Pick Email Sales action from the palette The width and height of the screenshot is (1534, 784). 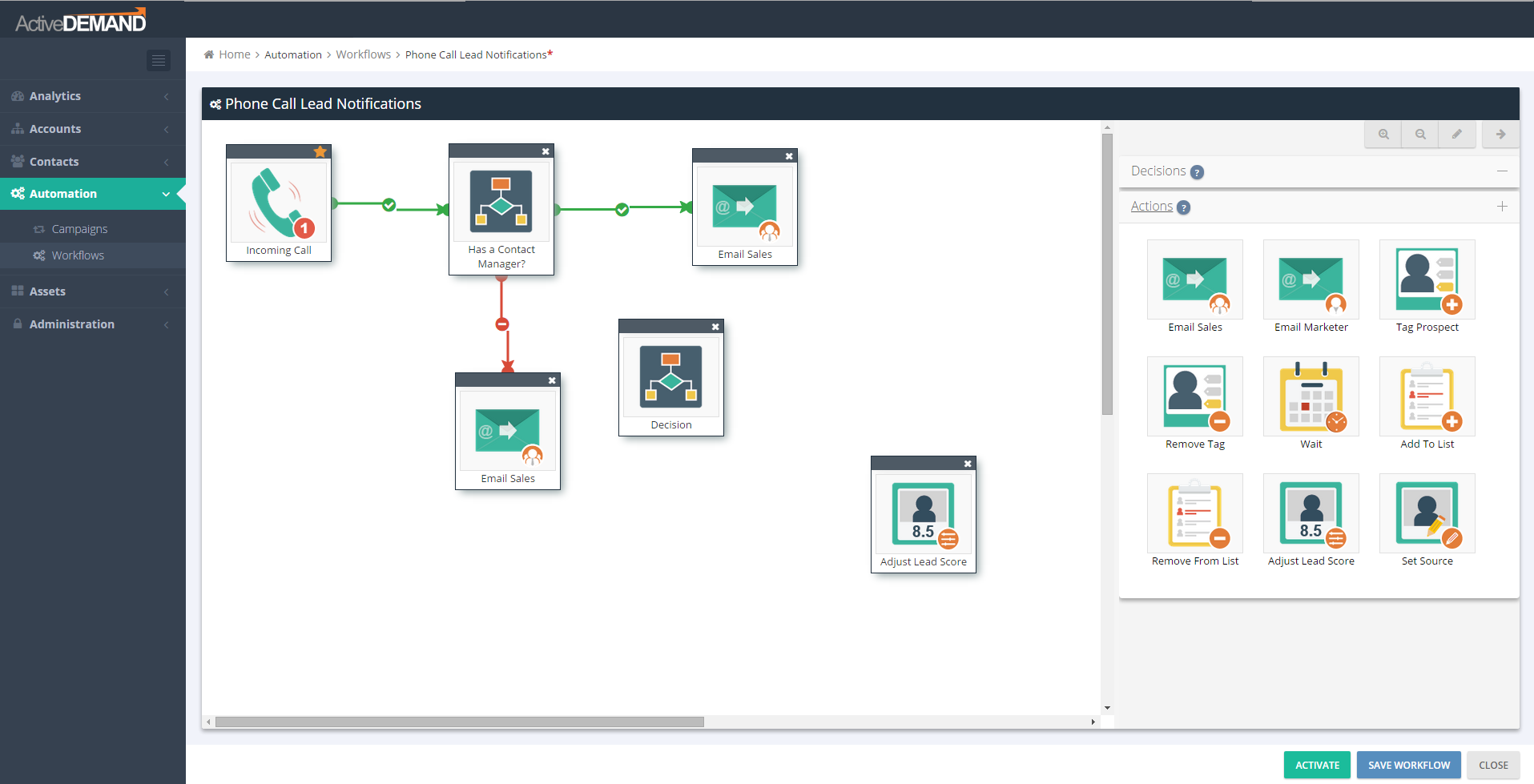coord(1195,287)
